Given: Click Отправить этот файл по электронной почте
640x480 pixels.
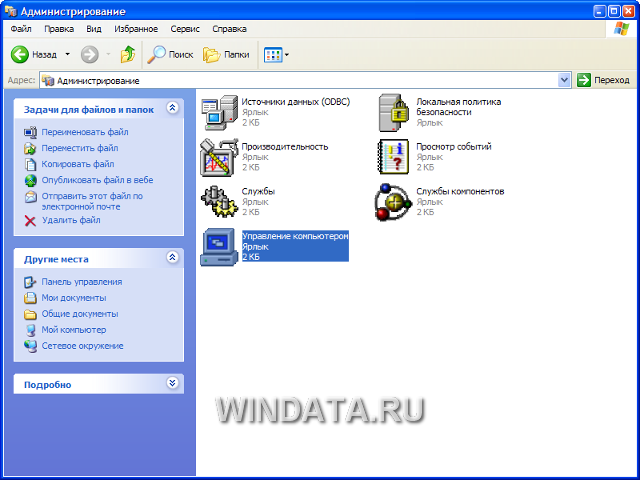Looking at the screenshot, I should tap(92, 201).
